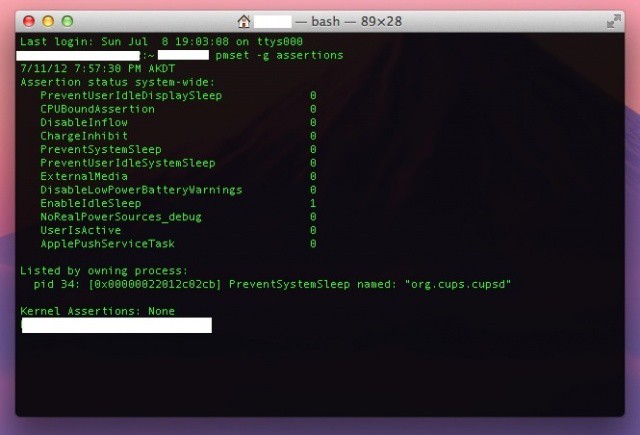Viewport: 640px width, 435px height.
Task: Enter full screen using the top-right arrows icon
Action: pos(613,20)
